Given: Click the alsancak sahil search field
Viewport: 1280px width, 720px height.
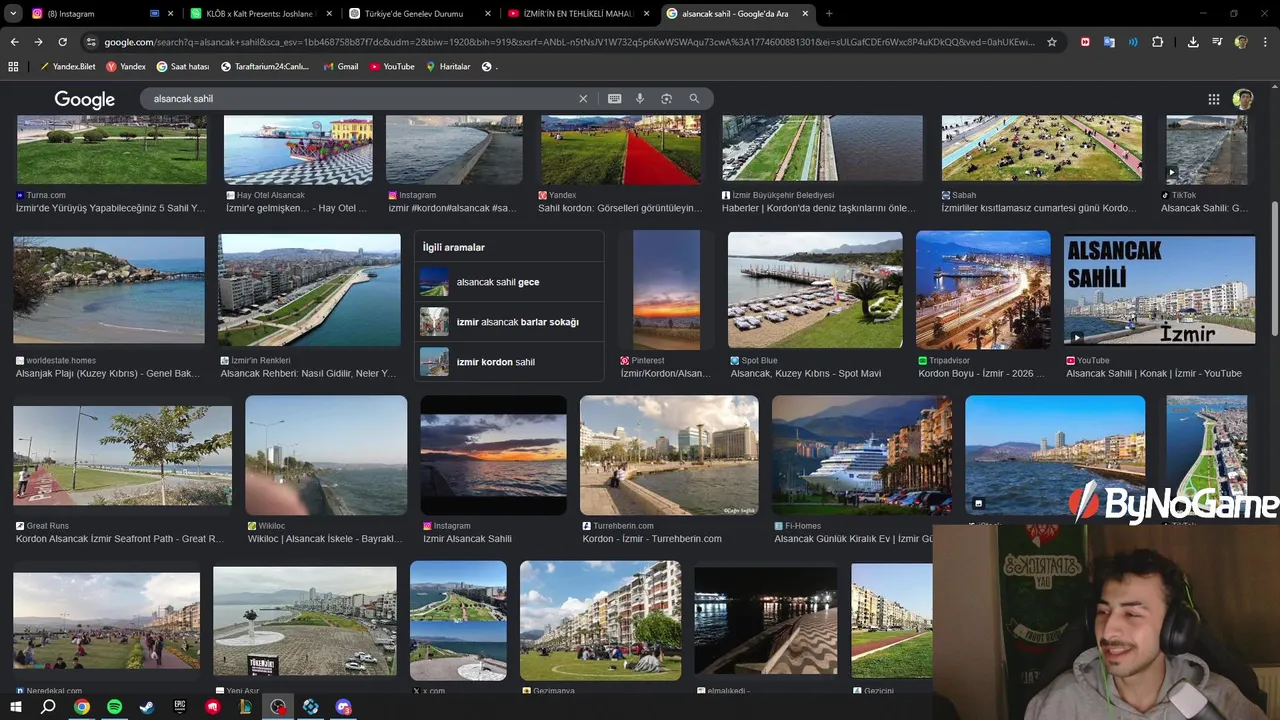Looking at the screenshot, I should coord(360,99).
